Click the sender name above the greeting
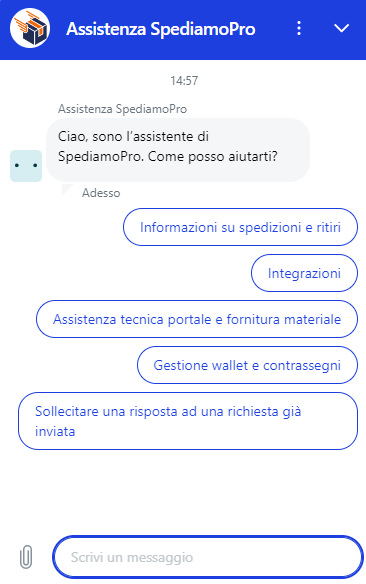This screenshot has width=366, height=584. pos(122,109)
